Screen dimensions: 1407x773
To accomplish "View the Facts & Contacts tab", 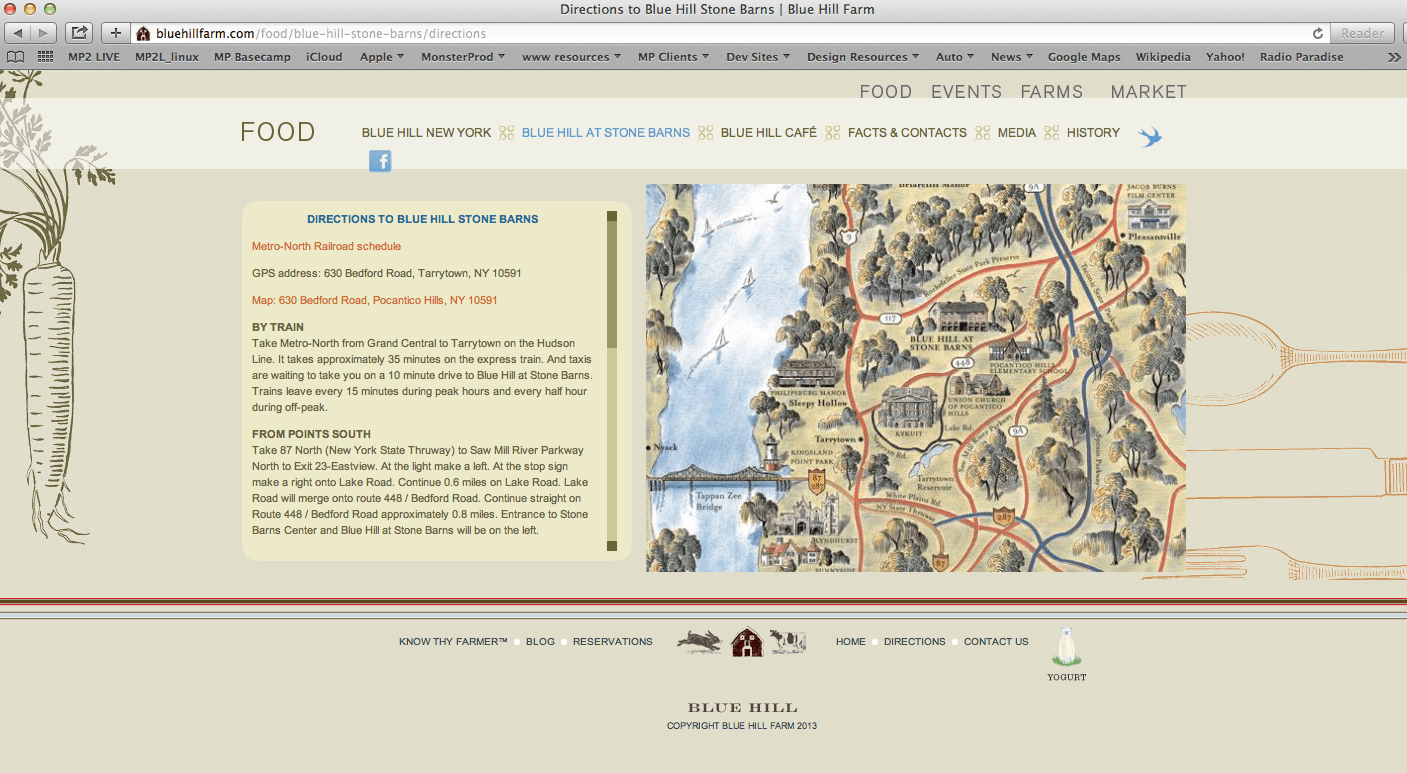I will click(907, 133).
